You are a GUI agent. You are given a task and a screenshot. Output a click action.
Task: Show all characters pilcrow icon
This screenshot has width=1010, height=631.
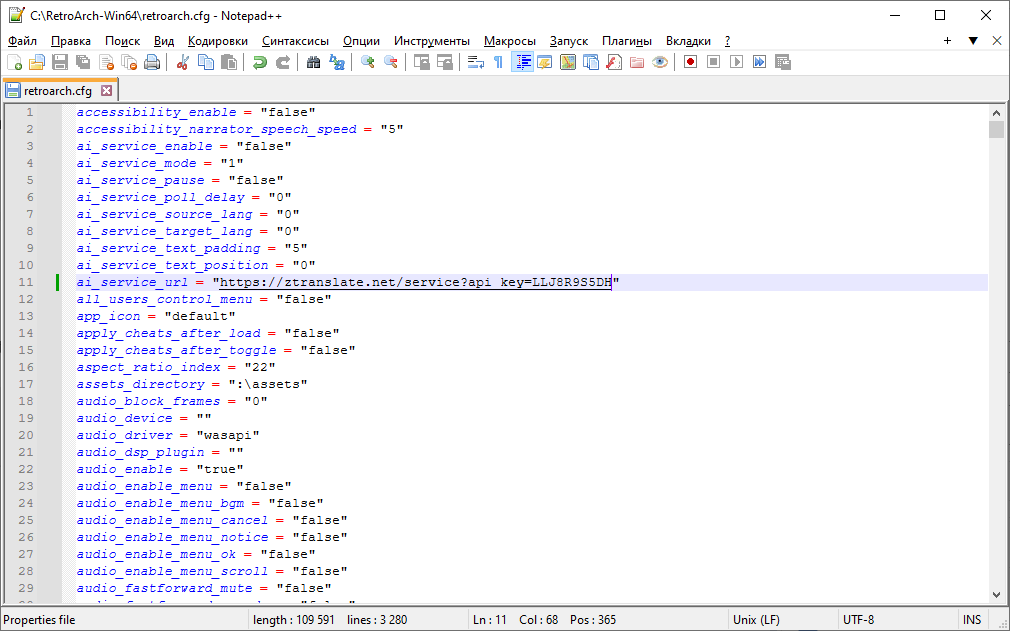click(x=498, y=62)
